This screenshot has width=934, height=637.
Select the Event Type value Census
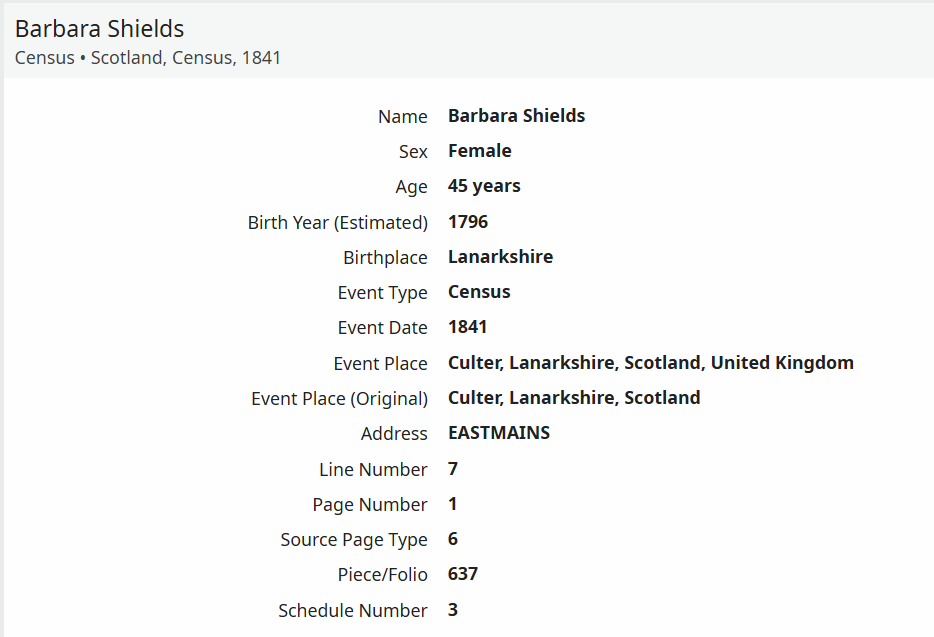[479, 292]
